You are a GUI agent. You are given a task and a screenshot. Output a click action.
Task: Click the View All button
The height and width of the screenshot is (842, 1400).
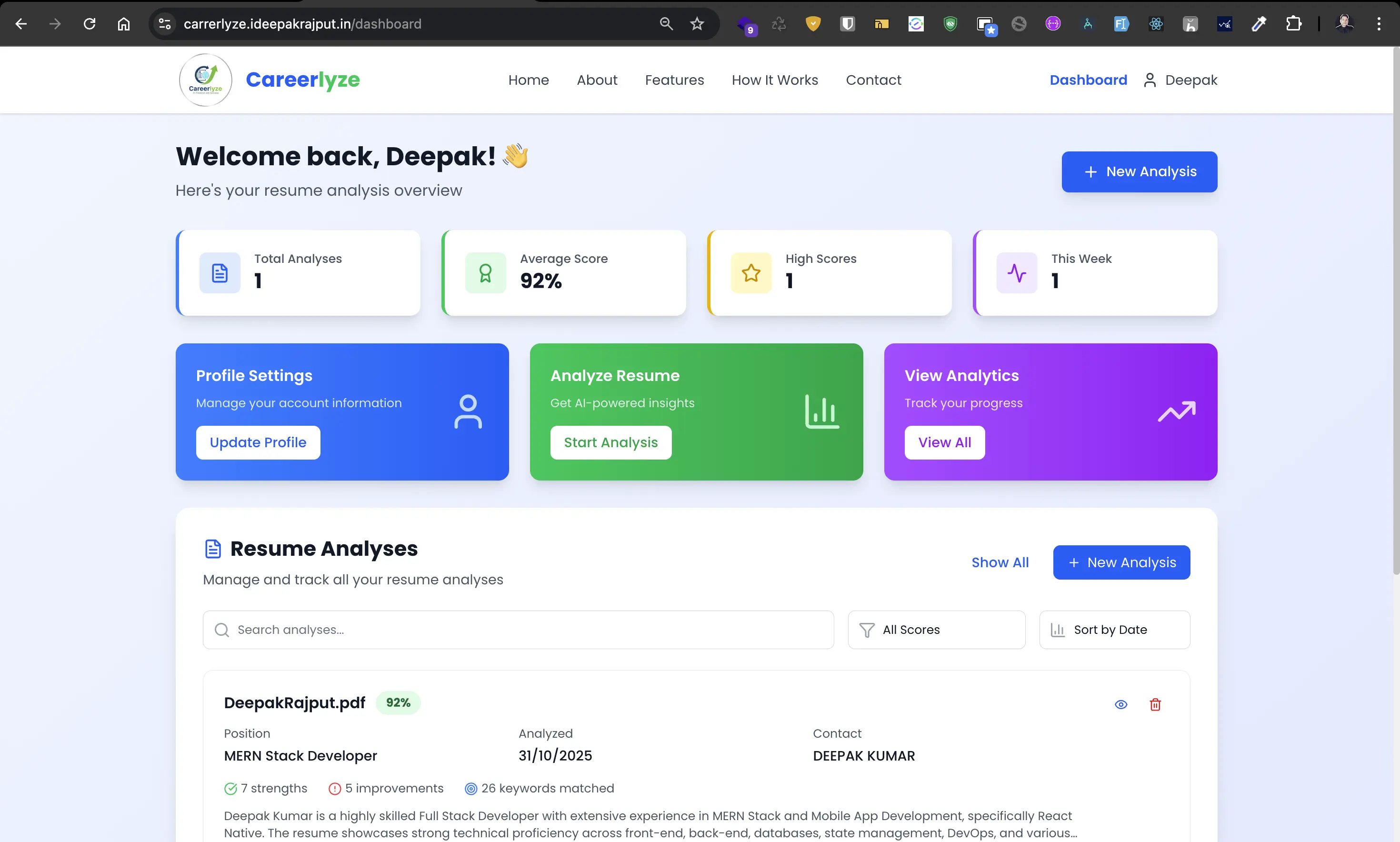point(944,442)
